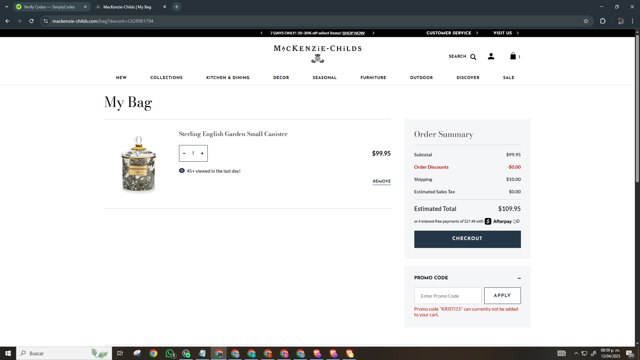Open the Discover menu
The image size is (640, 360).
click(x=468, y=78)
